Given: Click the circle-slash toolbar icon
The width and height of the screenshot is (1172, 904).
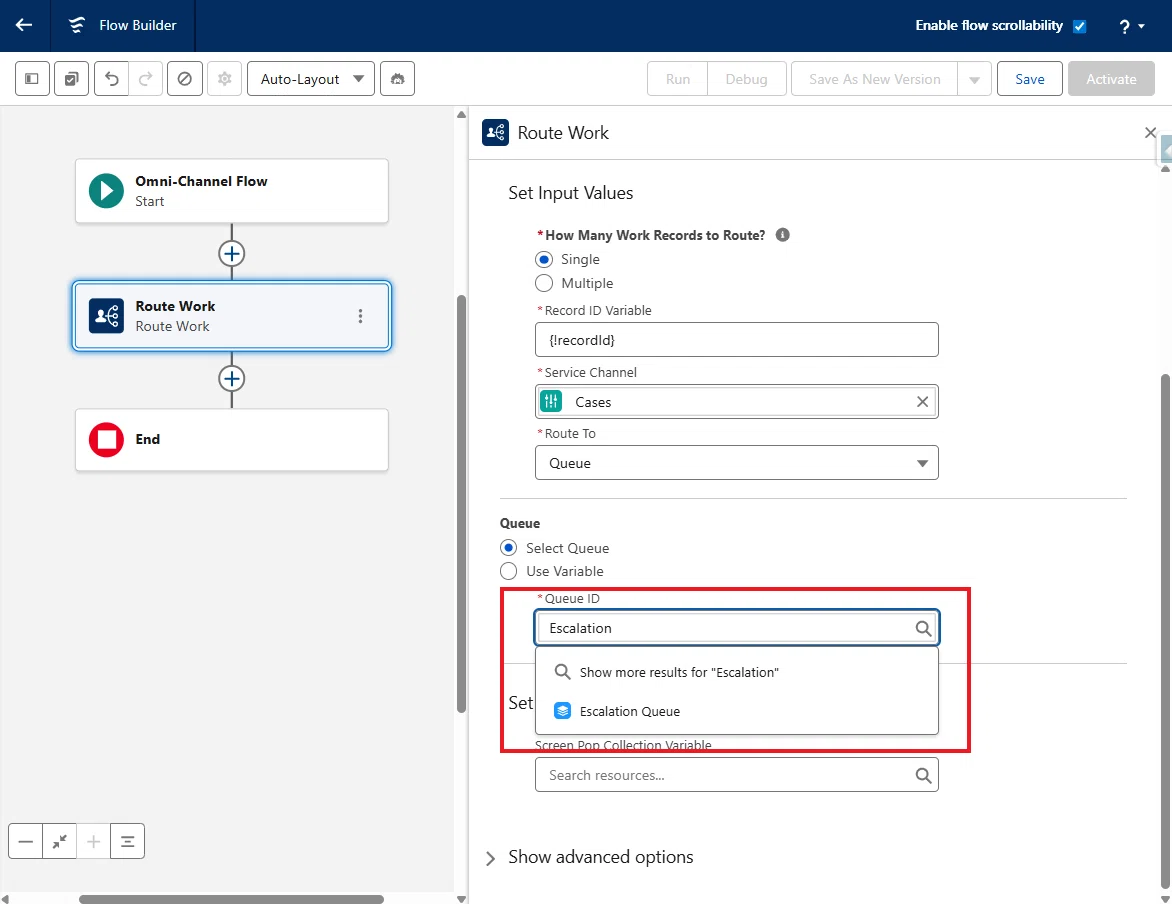Looking at the screenshot, I should (185, 79).
